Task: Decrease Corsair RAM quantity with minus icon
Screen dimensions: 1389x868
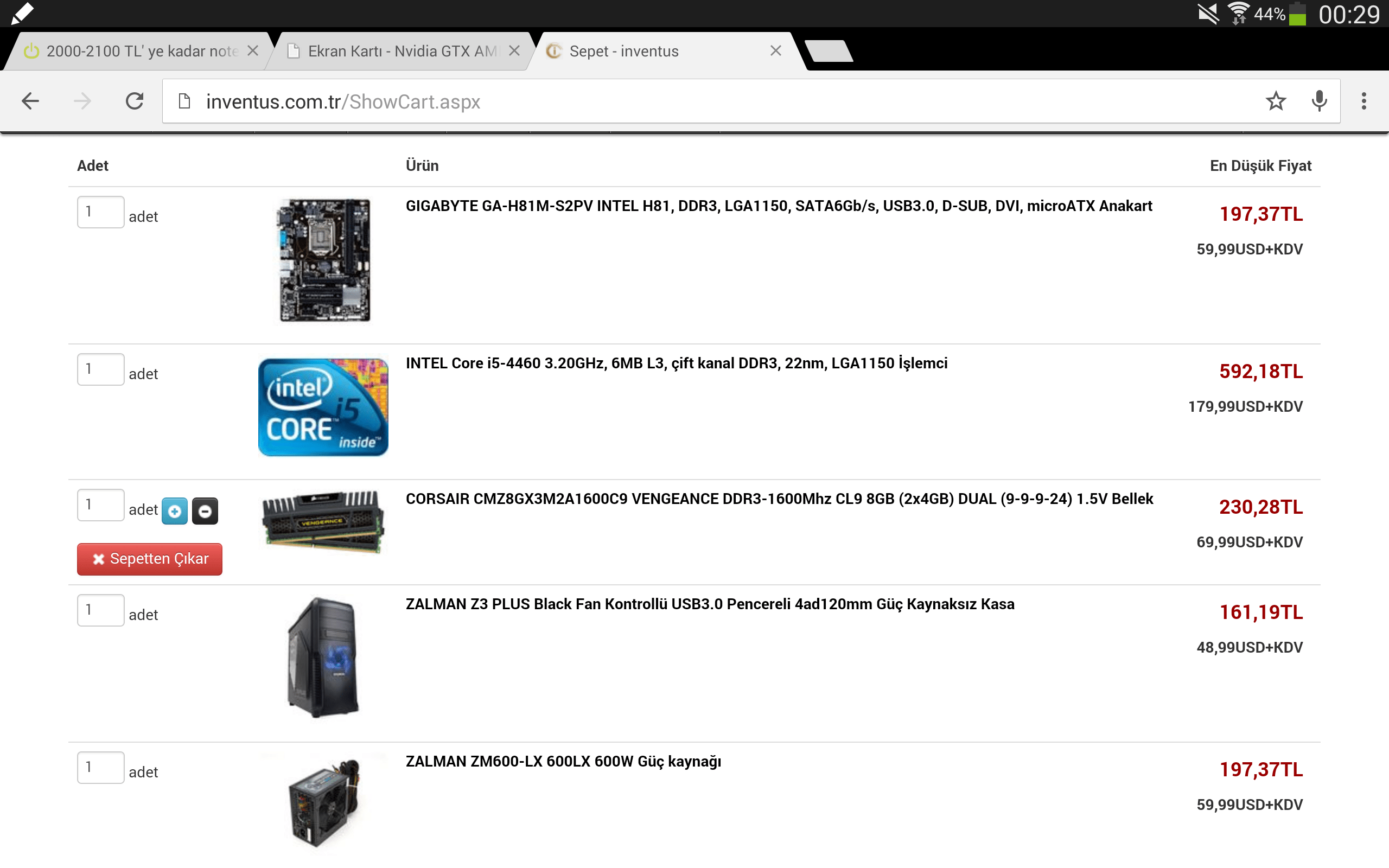Action: pos(205,511)
